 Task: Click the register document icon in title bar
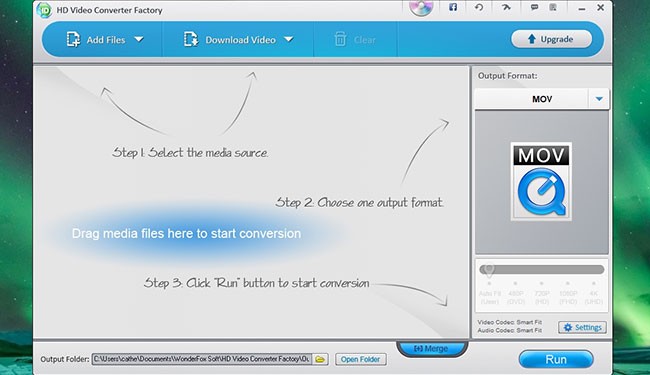point(553,7)
